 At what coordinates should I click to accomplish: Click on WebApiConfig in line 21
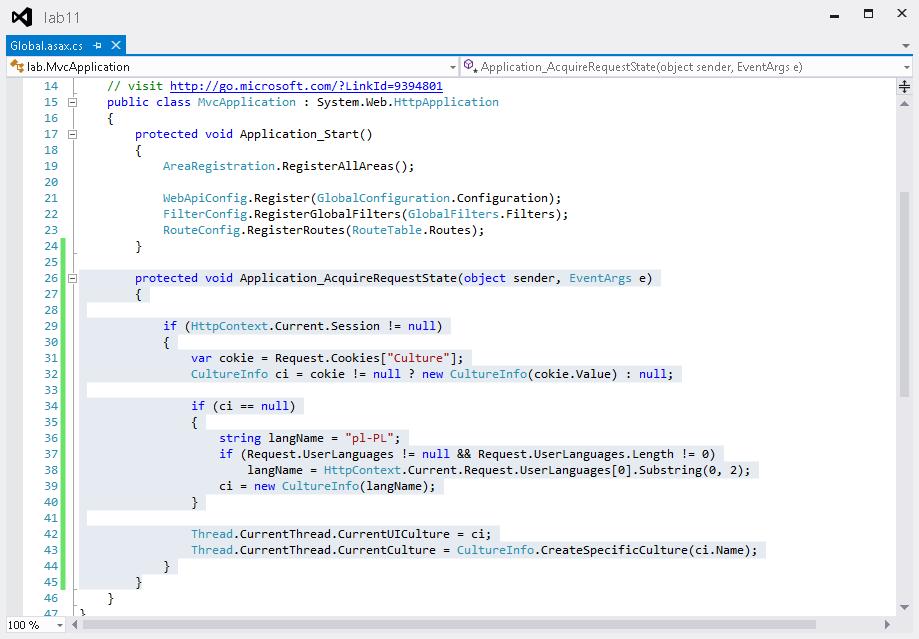[205, 198]
